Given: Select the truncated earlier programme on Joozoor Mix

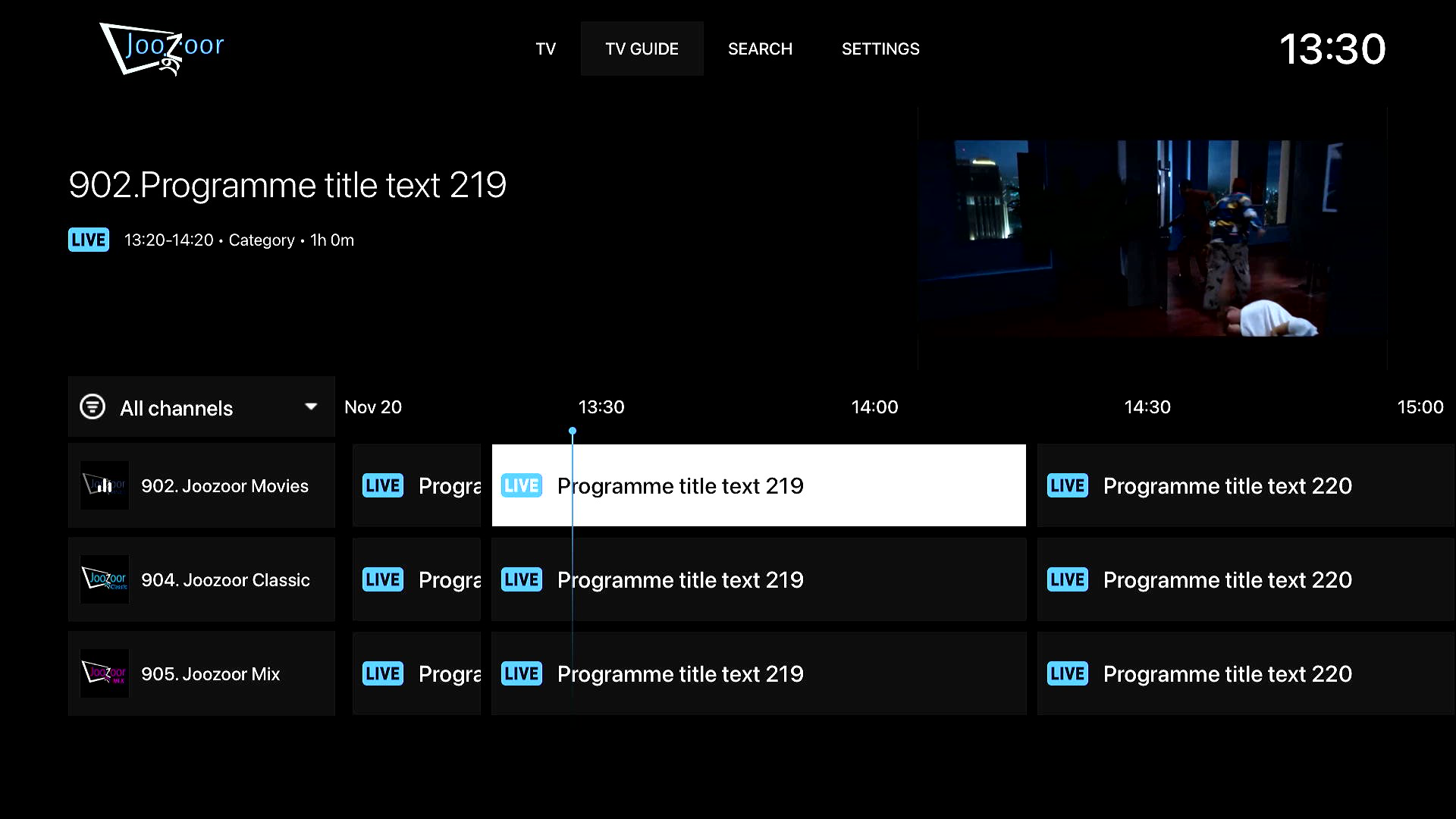Looking at the screenshot, I should (417, 673).
